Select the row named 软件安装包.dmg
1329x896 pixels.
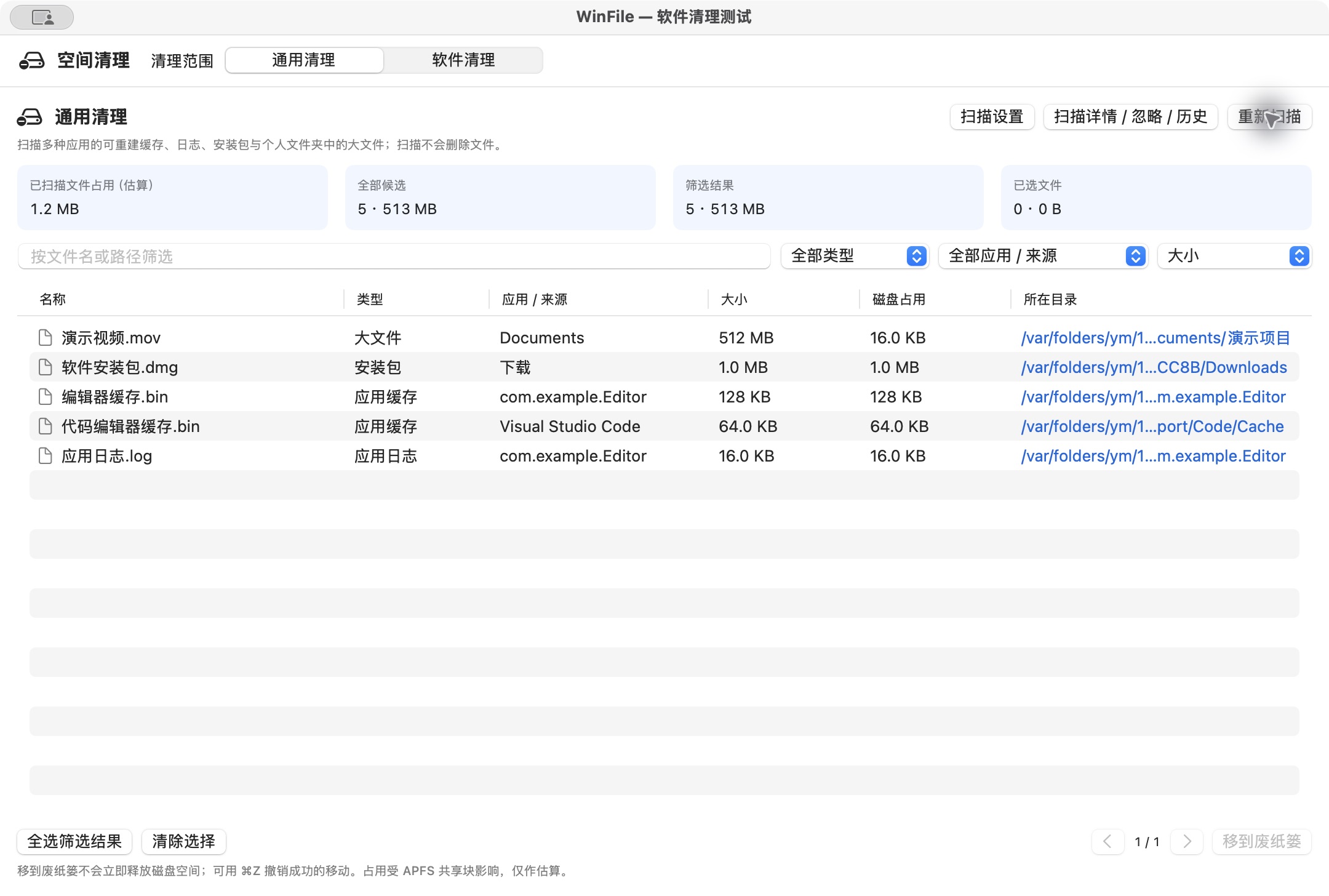pyautogui.click(x=664, y=367)
